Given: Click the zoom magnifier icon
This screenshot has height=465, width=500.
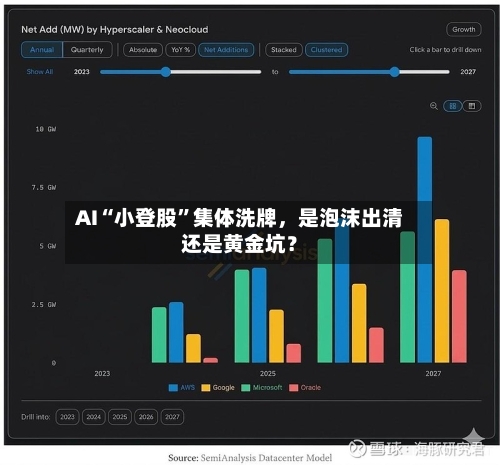Looking at the screenshot, I should tap(433, 106).
